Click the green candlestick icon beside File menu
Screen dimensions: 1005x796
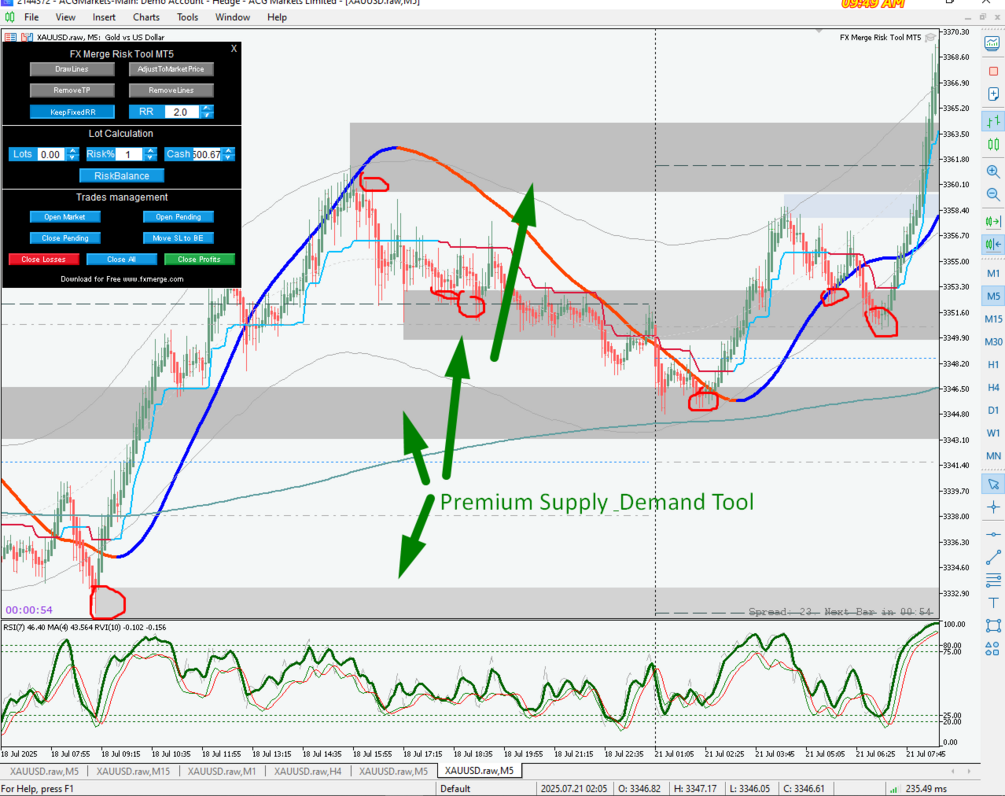click(10, 17)
